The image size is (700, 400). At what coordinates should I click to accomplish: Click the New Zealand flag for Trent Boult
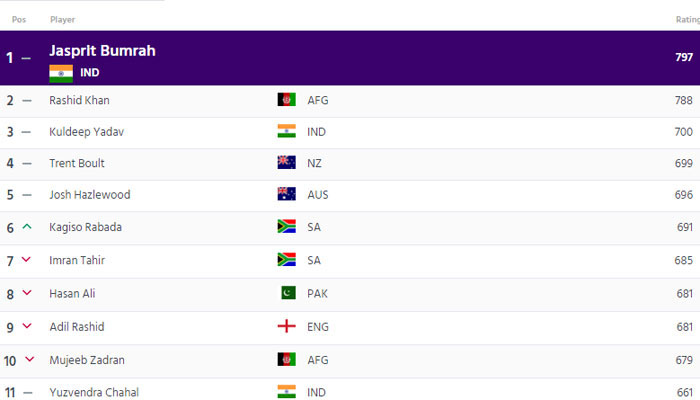pos(286,163)
